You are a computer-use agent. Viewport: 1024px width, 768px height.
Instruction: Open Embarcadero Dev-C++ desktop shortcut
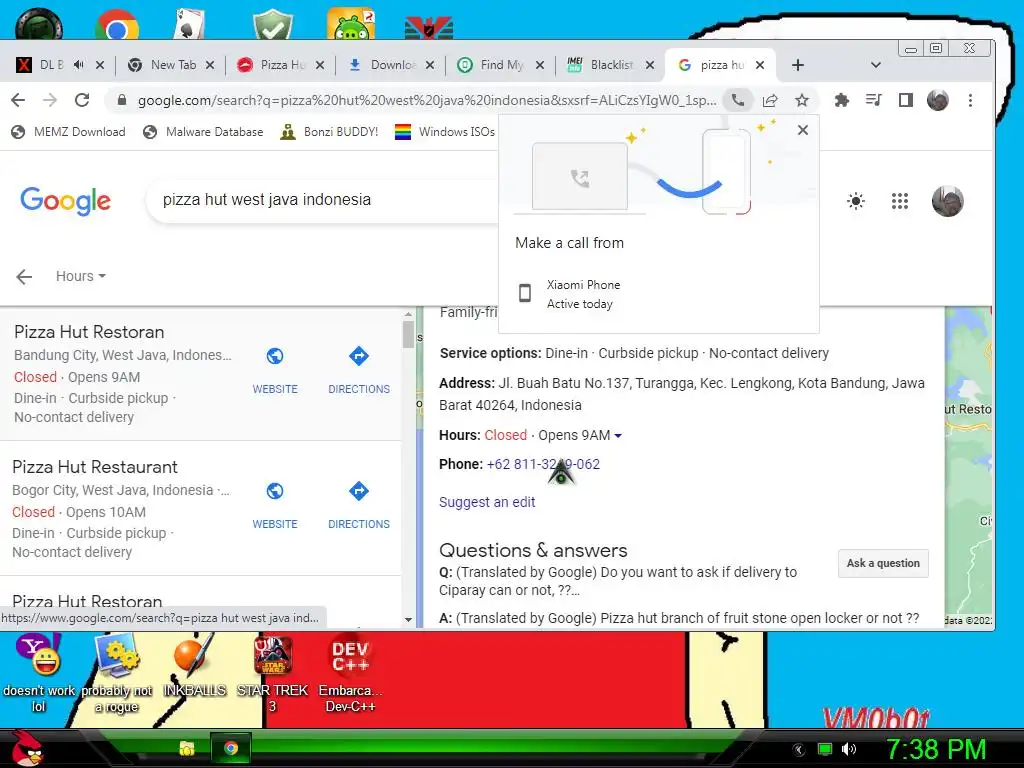point(350,675)
